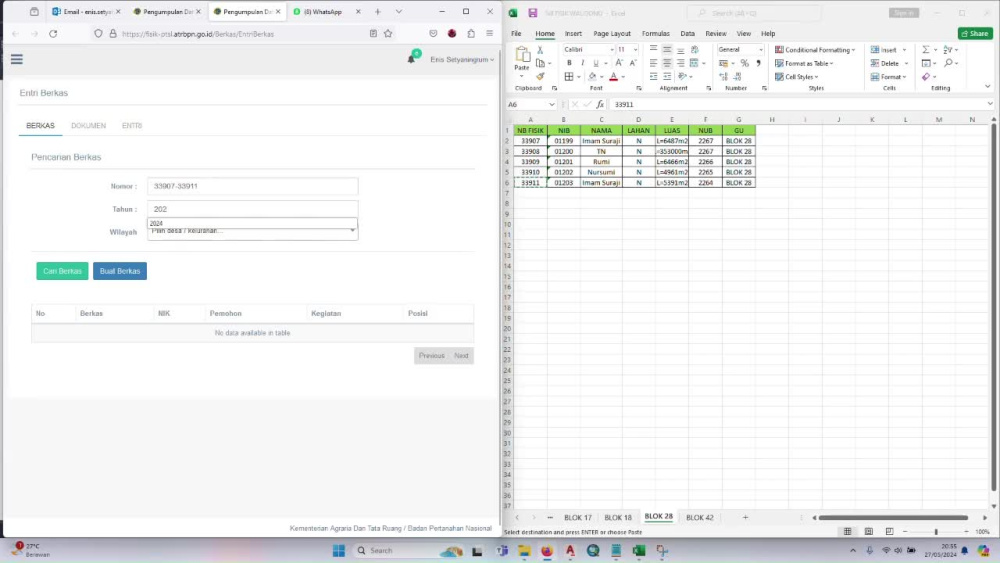Open the Wilayah desa/kelurahan dropdown
This screenshot has height=563, width=1000.
click(x=253, y=232)
